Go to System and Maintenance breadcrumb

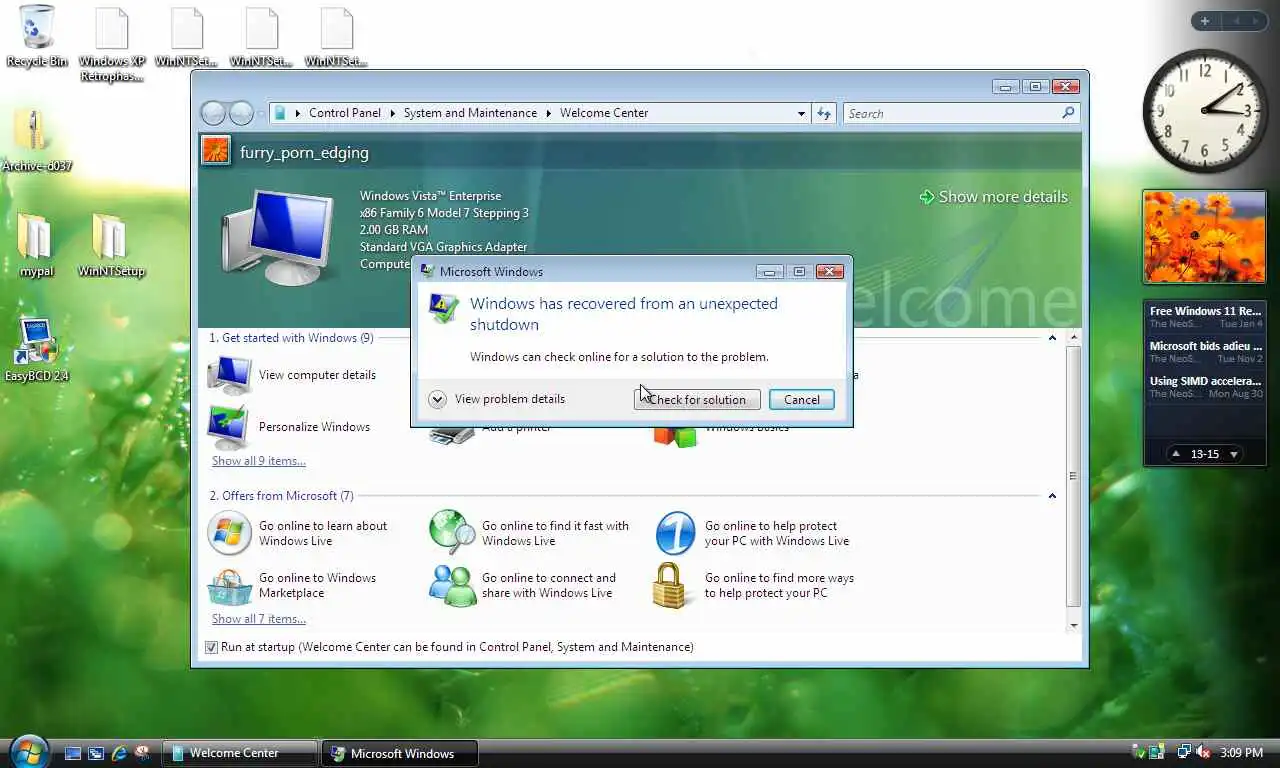click(x=470, y=113)
